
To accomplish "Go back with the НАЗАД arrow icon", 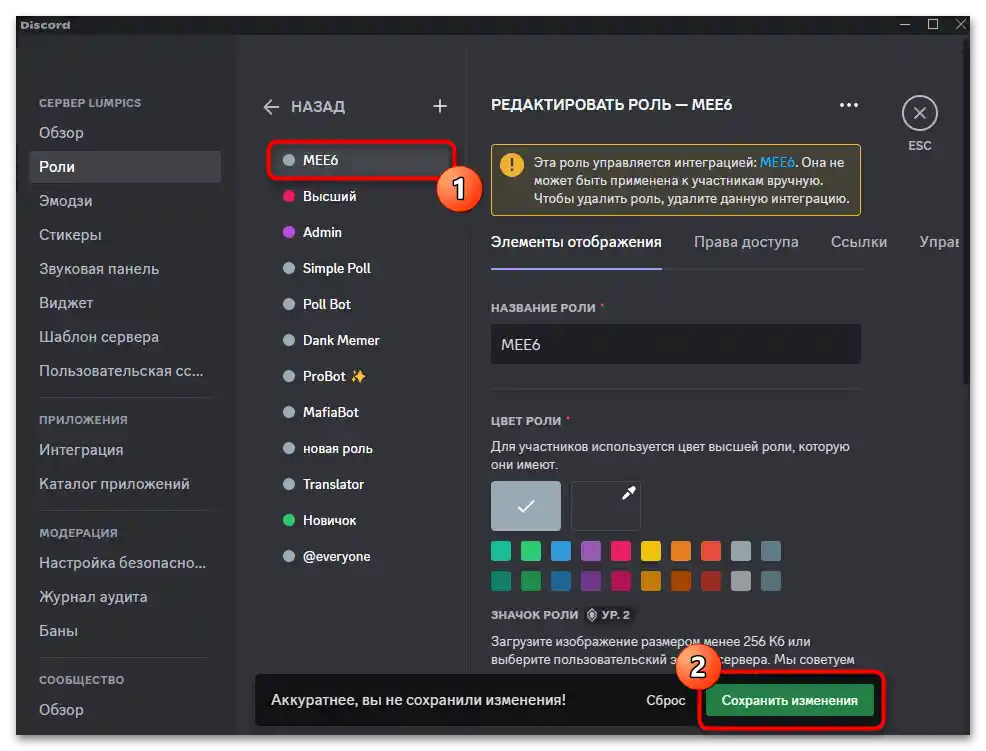I will click(271, 107).
